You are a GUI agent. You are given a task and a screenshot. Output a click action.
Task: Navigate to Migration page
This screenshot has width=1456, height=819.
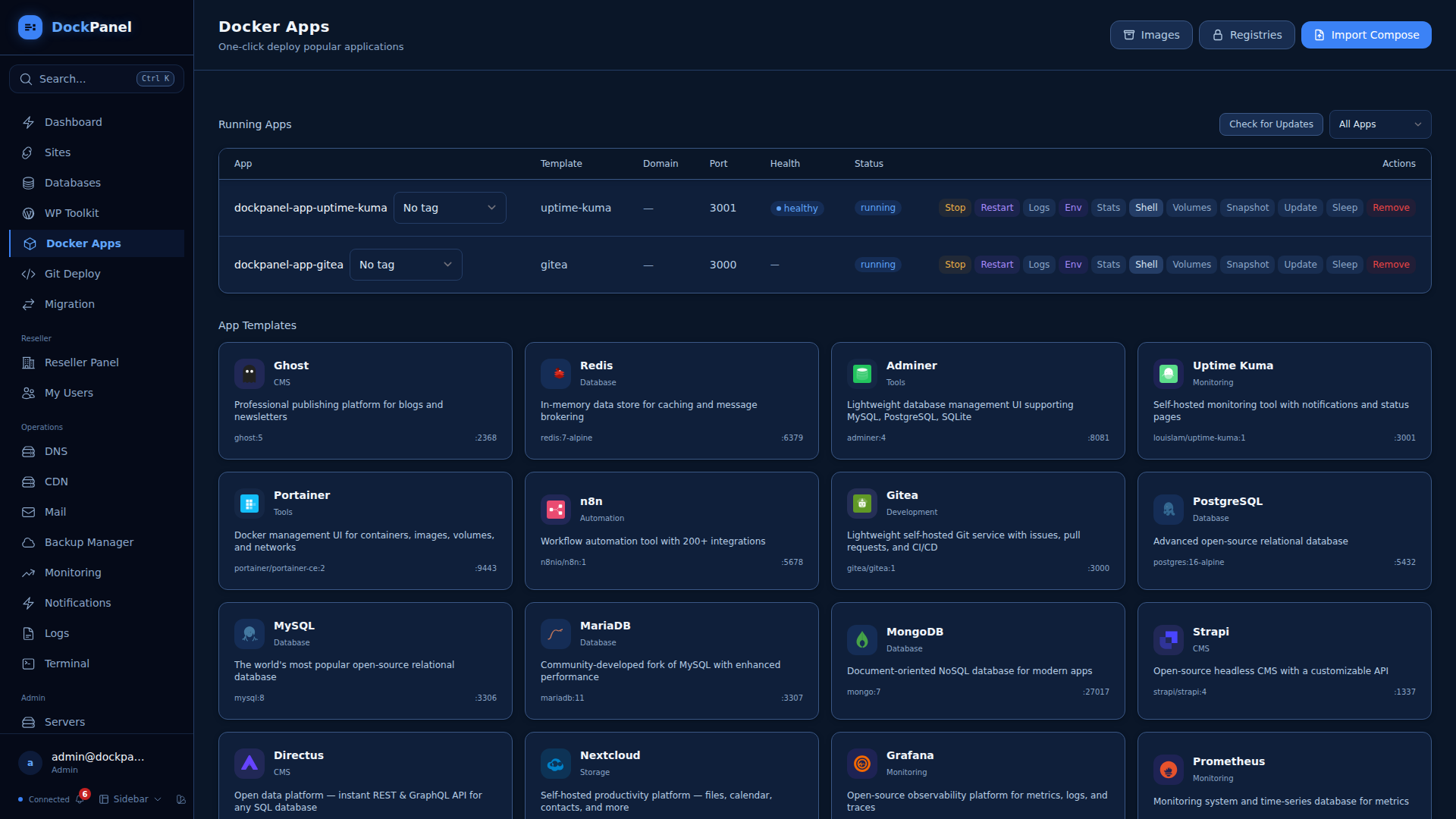coord(97,304)
